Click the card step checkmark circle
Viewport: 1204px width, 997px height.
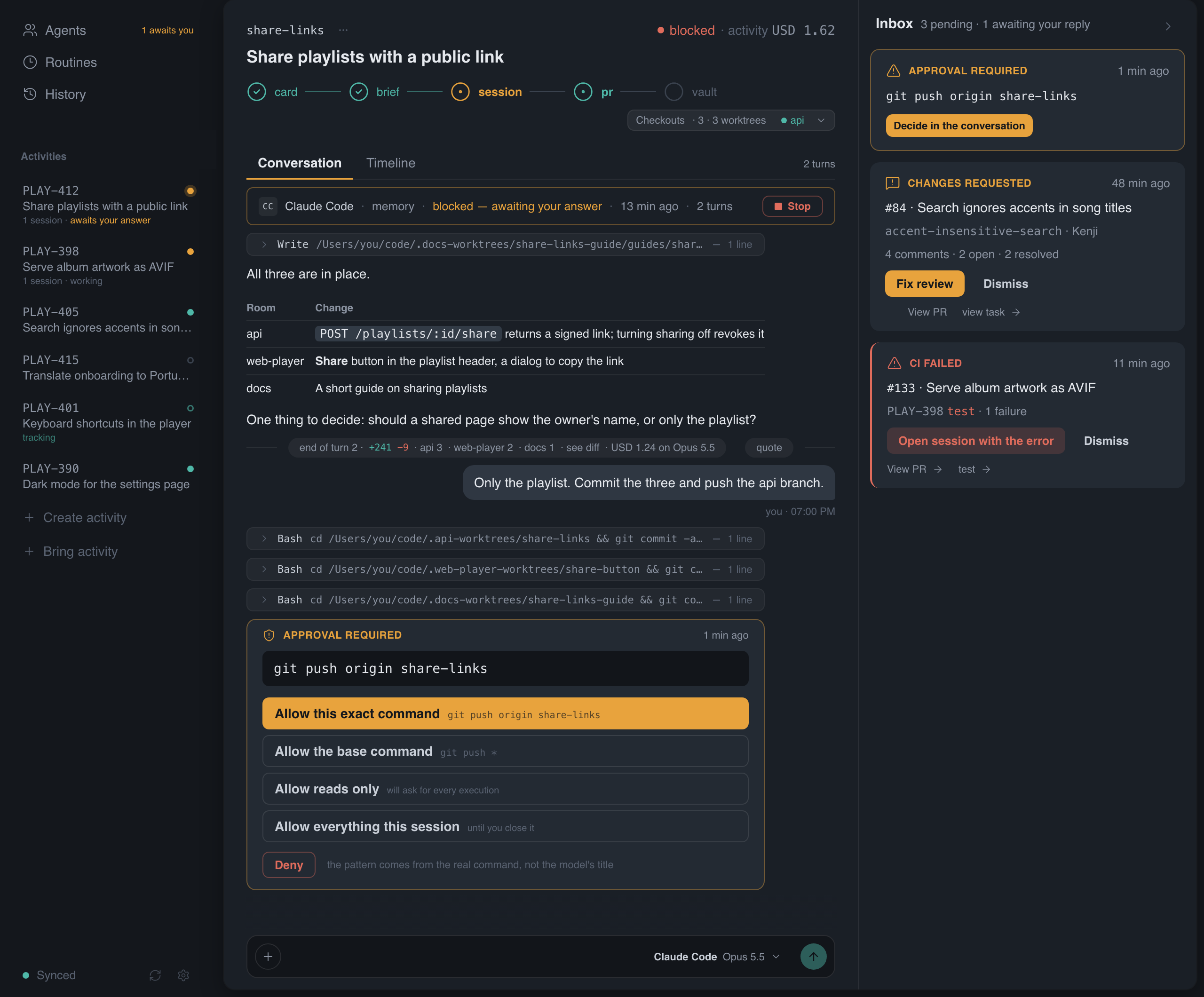coord(257,92)
